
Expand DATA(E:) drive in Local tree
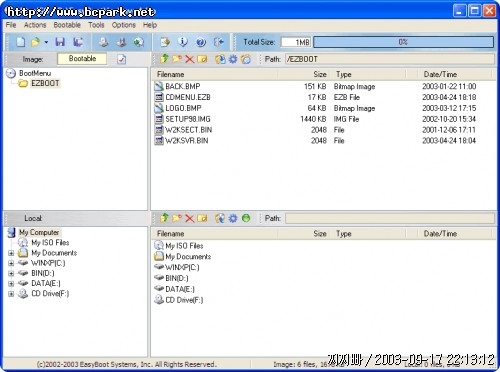click(11, 284)
